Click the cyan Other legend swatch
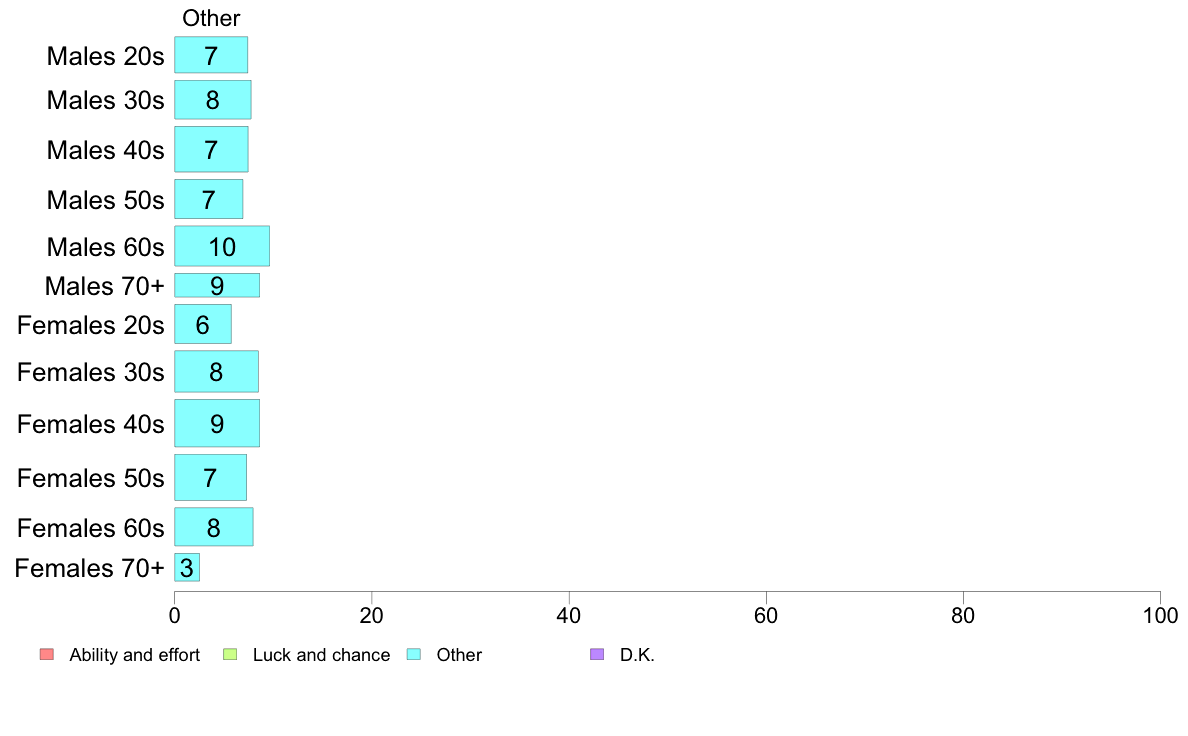This screenshot has height=736, width=1188. coord(414,654)
